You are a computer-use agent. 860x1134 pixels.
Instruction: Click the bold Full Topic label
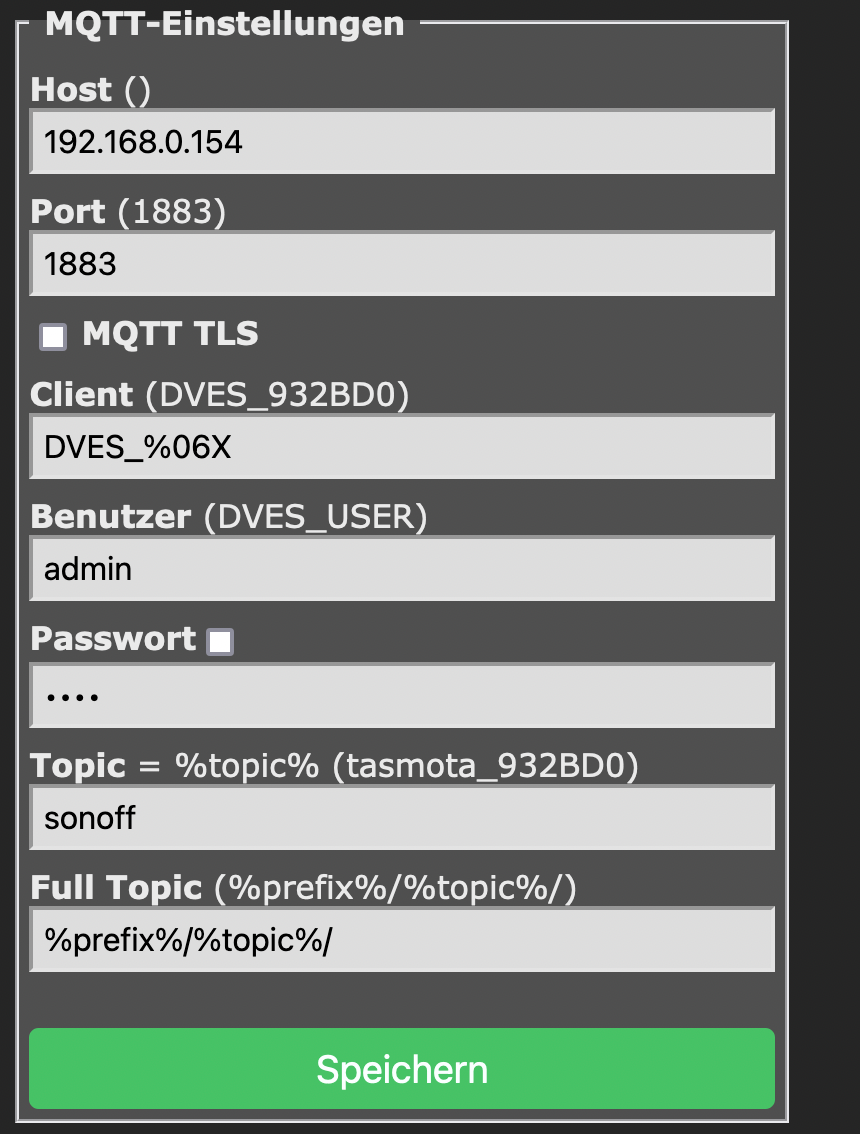click(x=116, y=888)
